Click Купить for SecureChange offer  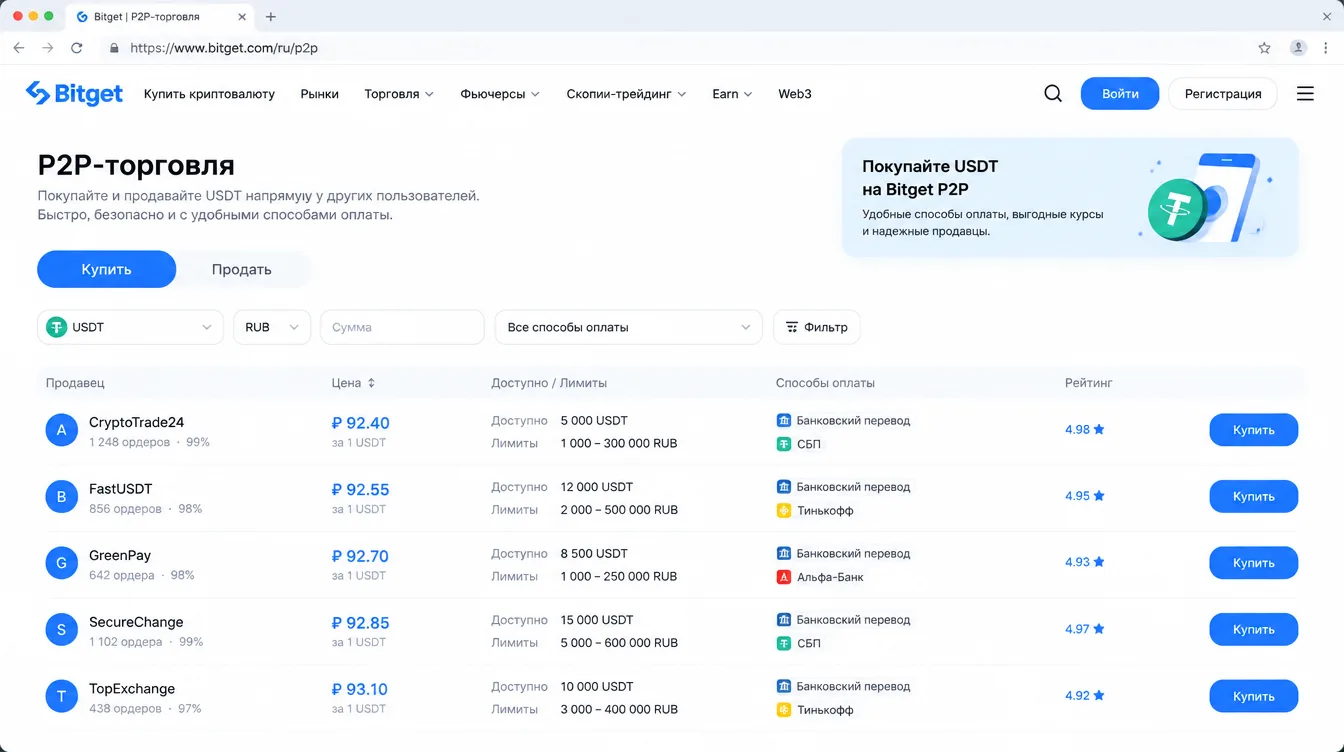pos(1254,630)
